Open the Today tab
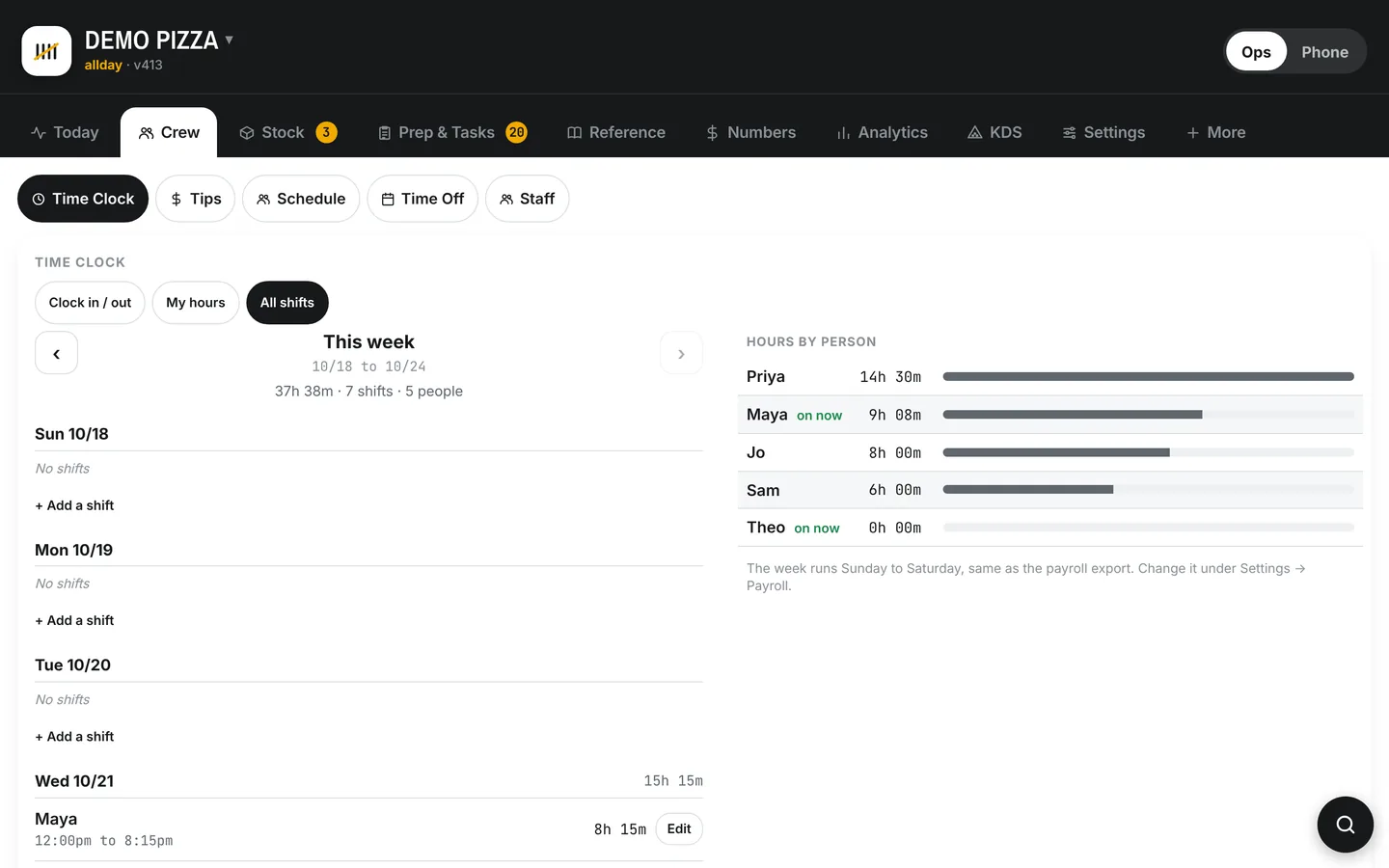The height and width of the screenshot is (868, 1389). 65,132
